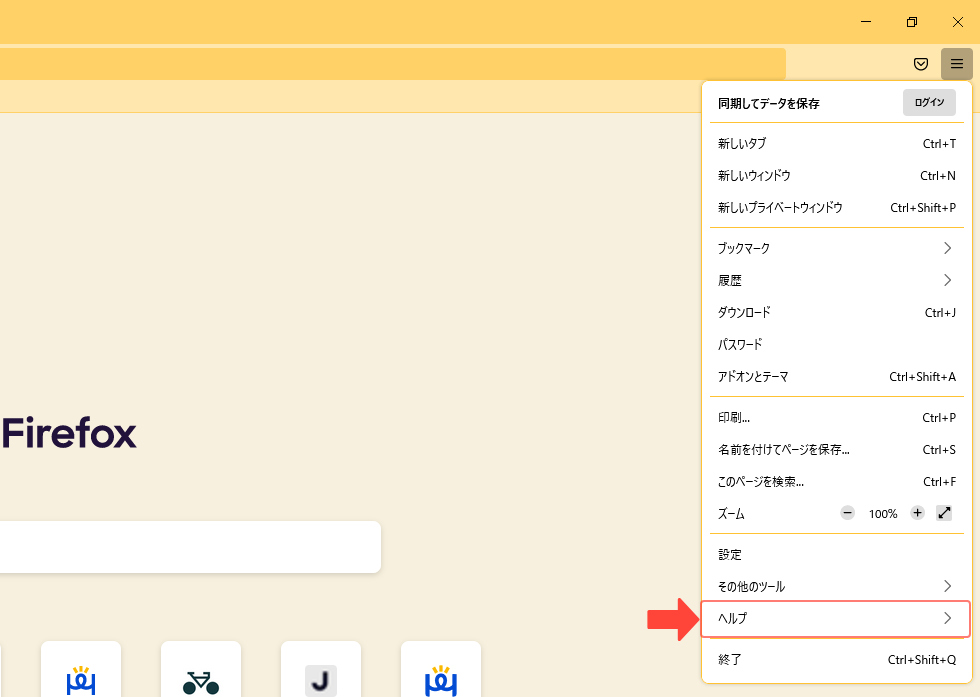Choose 印刷... from the menu
This screenshot has width=980, height=697.
pos(836,418)
